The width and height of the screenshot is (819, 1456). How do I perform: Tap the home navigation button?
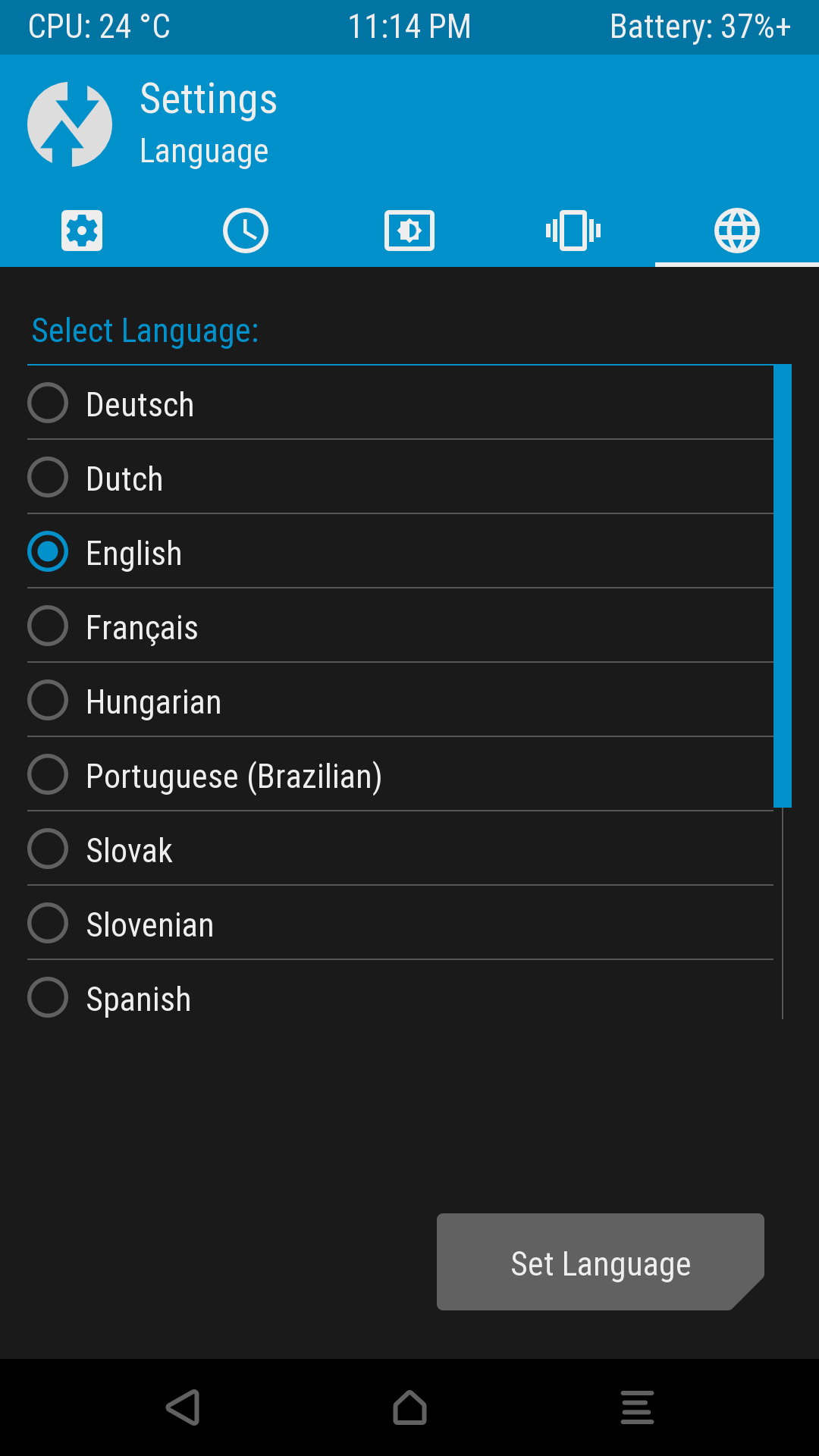coord(409,1408)
